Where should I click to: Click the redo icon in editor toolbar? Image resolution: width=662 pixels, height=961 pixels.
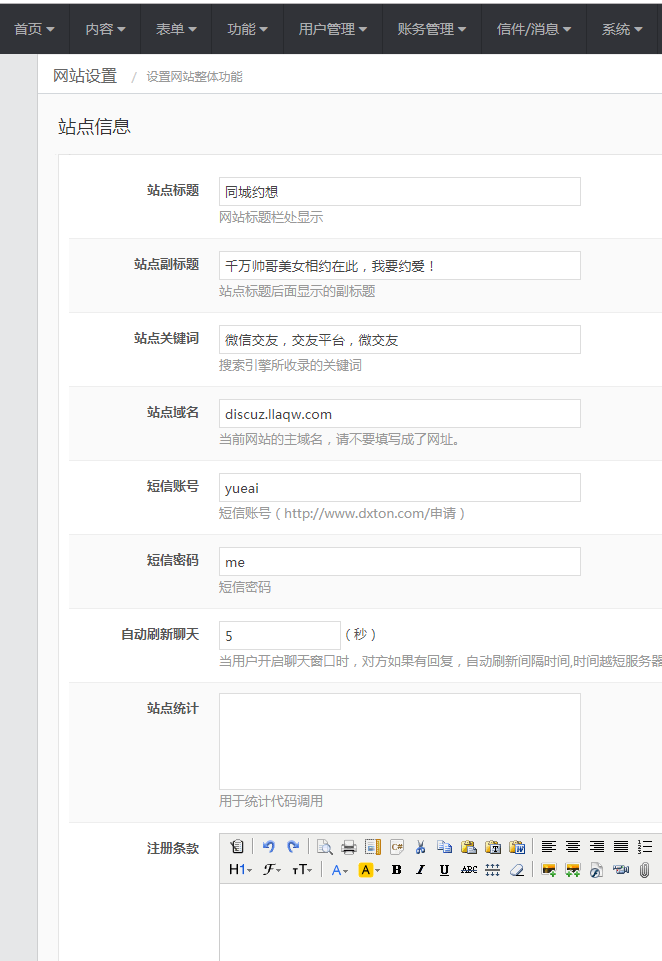[x=293, y=846]
